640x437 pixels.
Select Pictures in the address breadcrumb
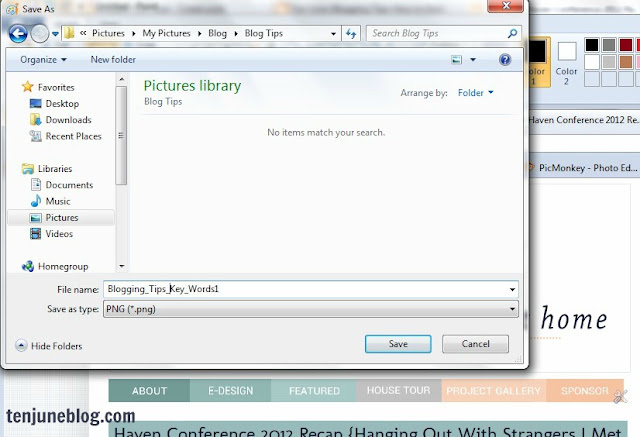pyautogui.click(x=108, y=33)
